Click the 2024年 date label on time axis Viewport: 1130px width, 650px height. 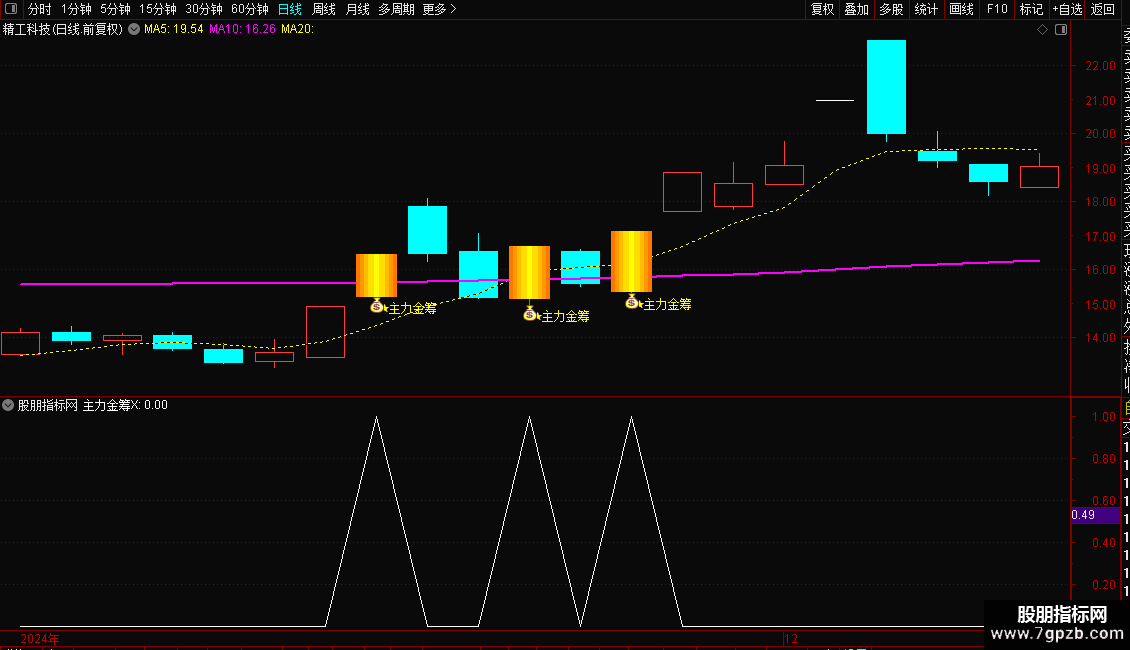[40, 638]
